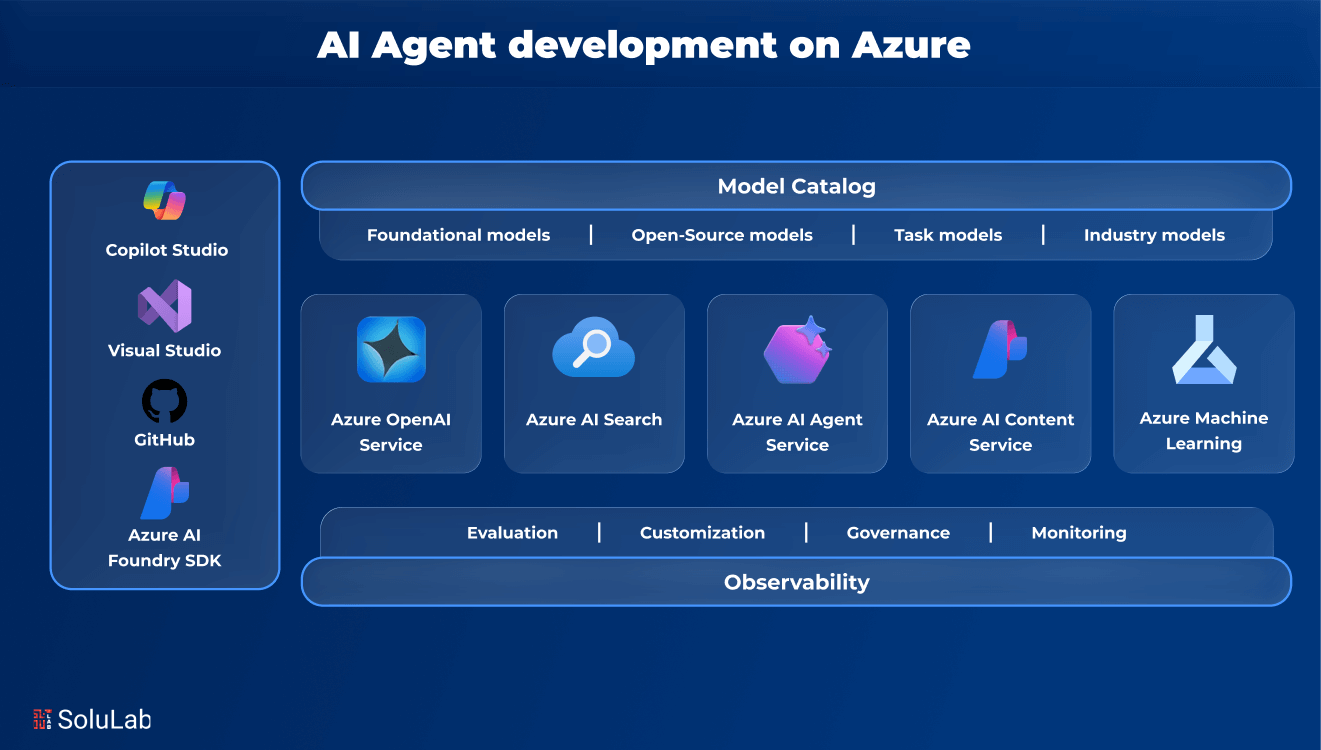Click the Monitoring label
The image size is (1321, 750).
(1079, 533)
